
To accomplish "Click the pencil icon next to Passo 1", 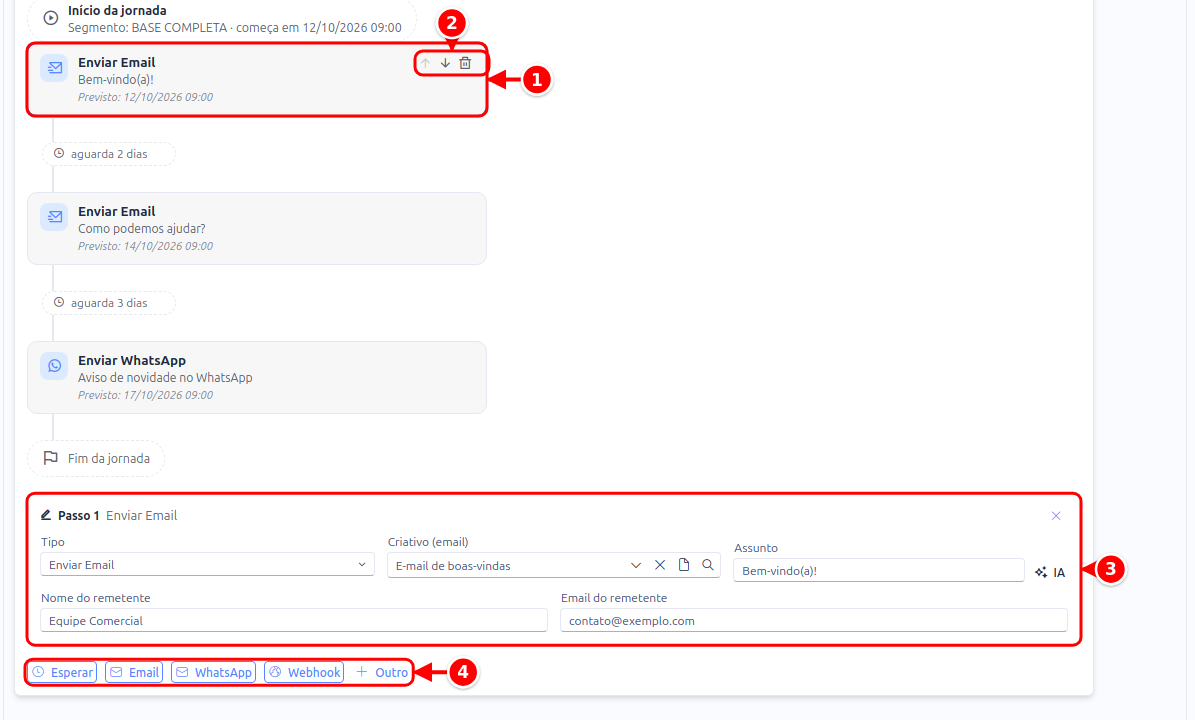I will coord(46,515).
